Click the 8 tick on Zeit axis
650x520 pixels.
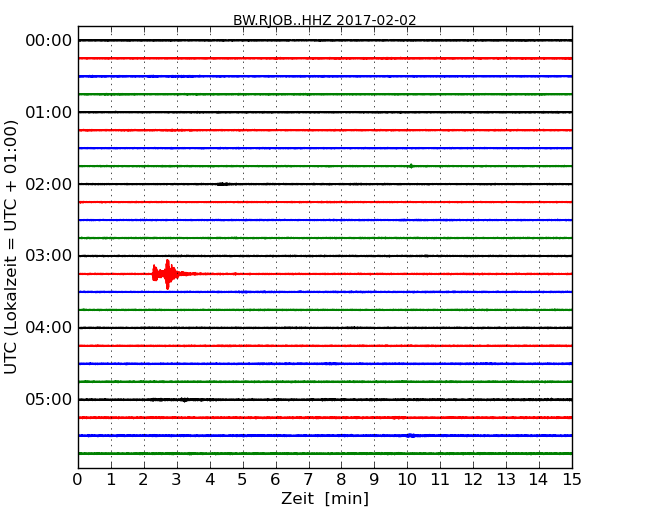click(x=341, y=480)
